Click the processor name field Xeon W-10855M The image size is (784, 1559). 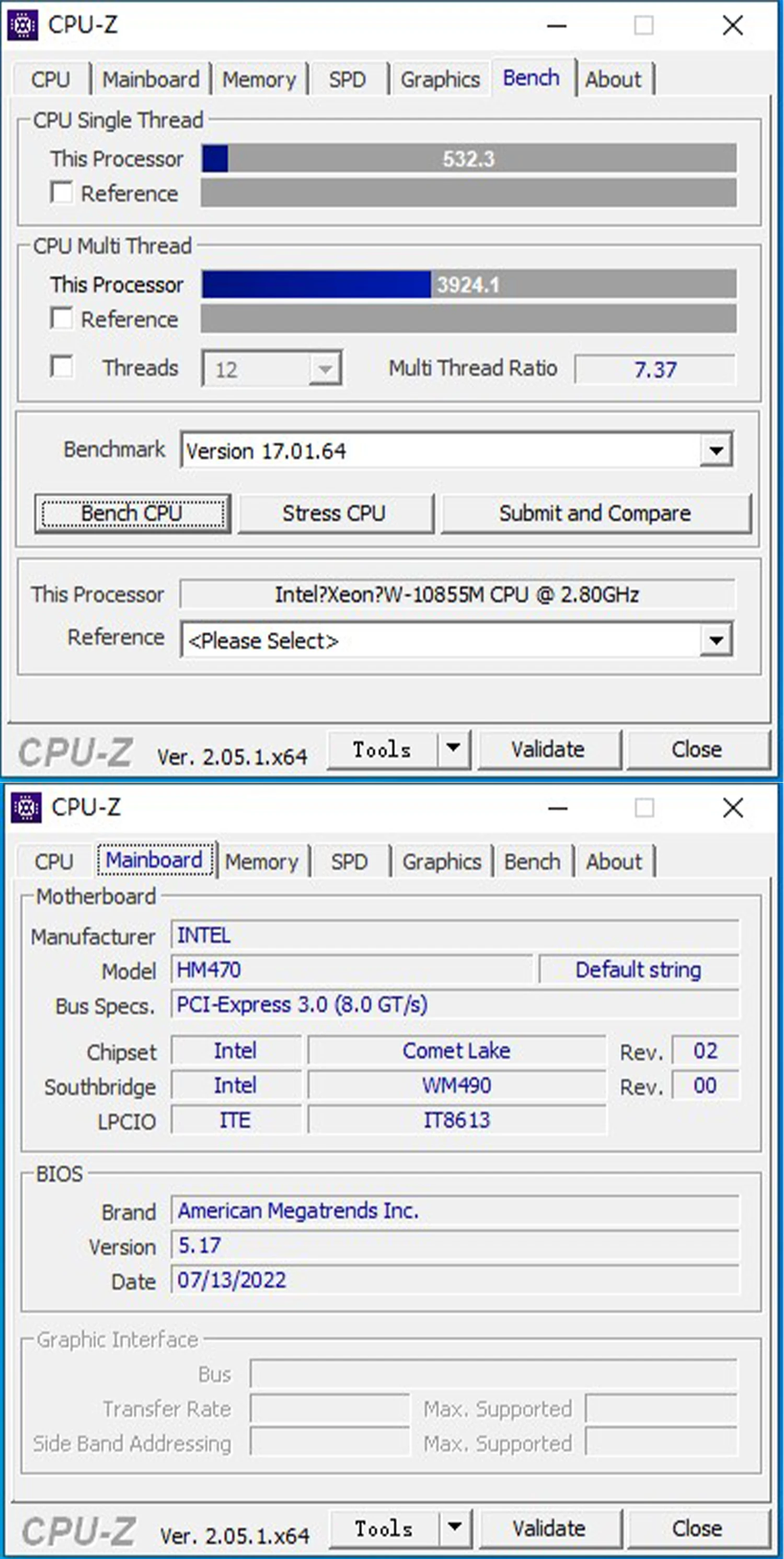[457, 594]
